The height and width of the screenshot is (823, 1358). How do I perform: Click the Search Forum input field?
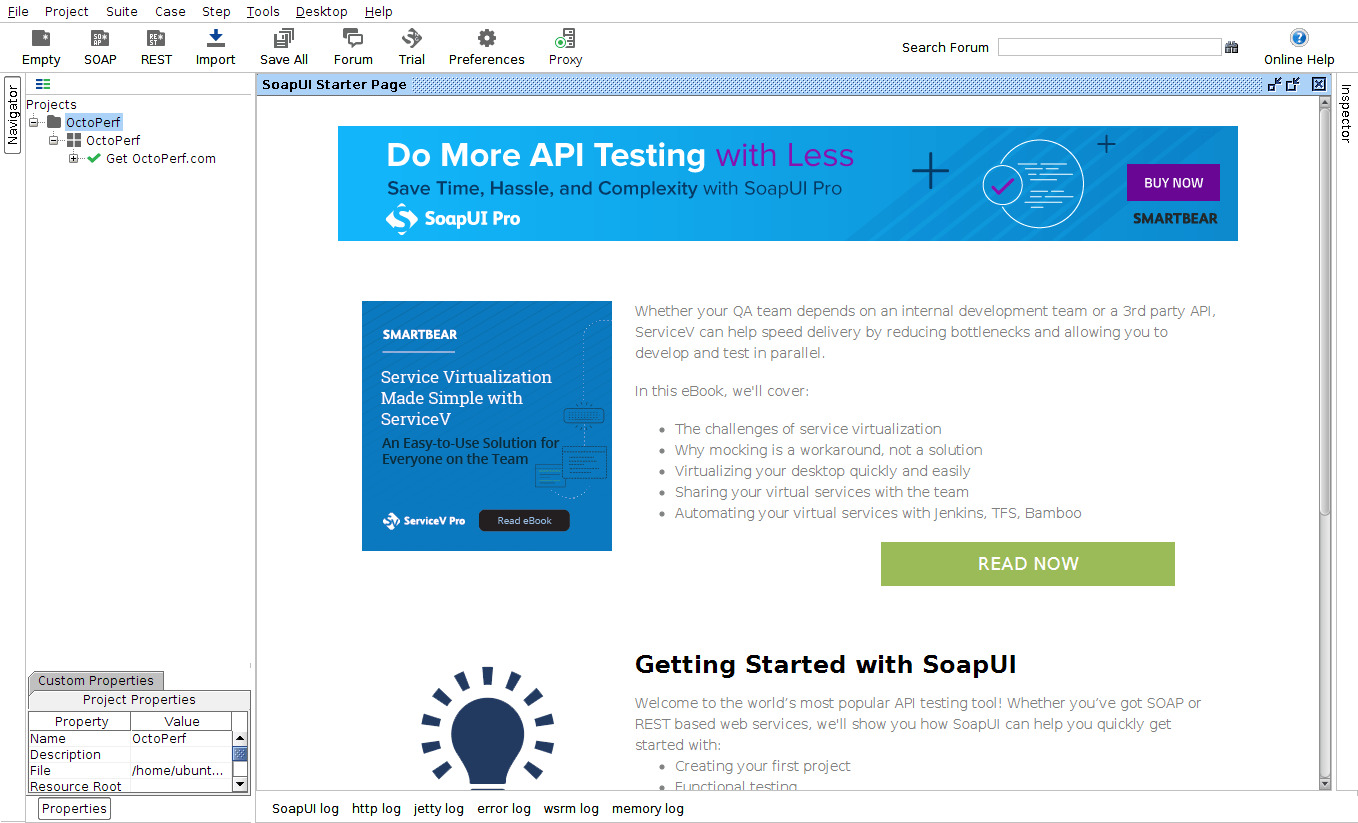1108,46
